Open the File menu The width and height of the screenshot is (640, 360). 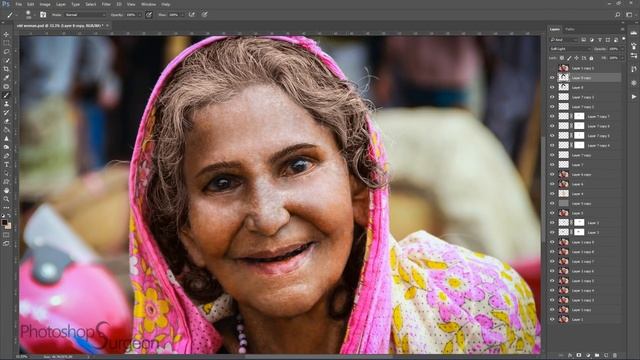tap(18, 4)
